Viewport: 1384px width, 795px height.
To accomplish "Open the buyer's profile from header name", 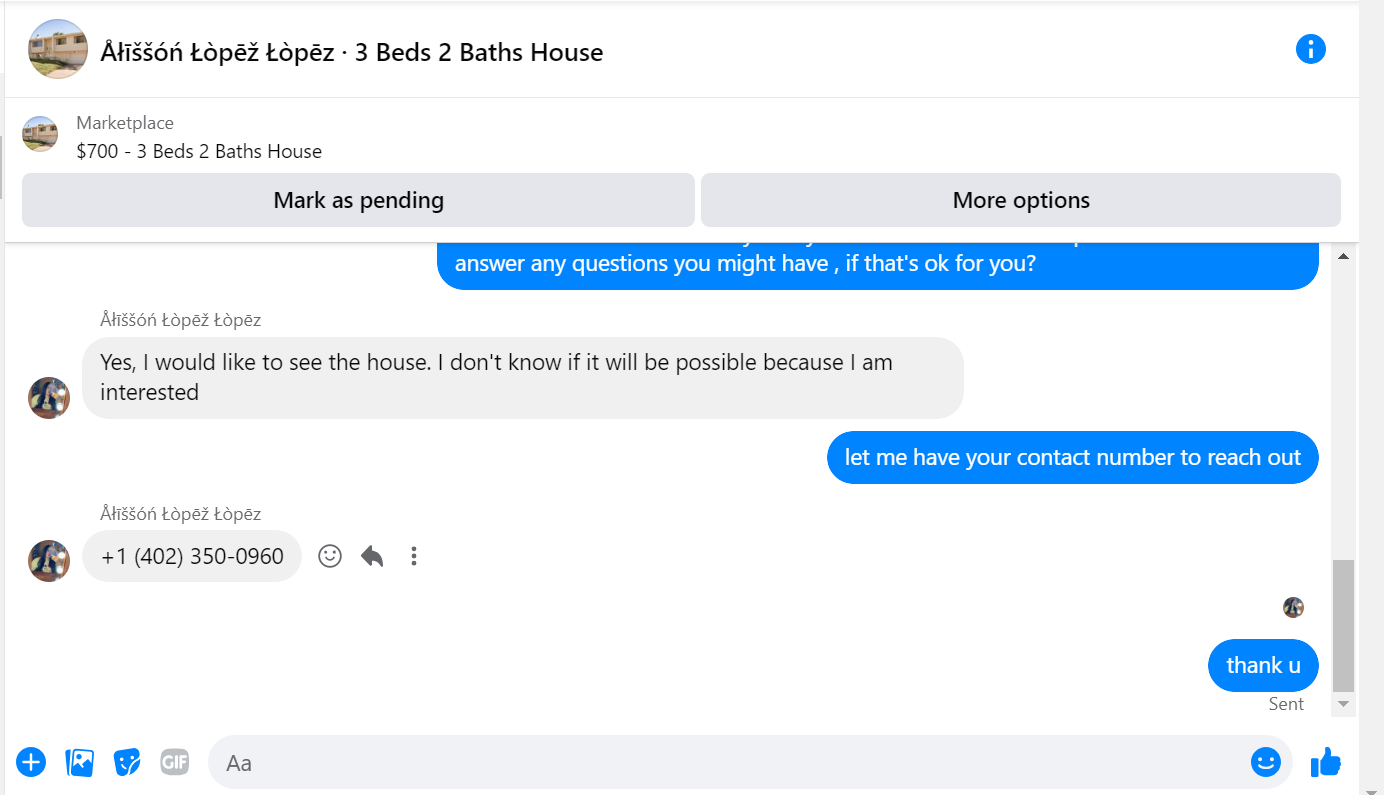I will coord(218,52).
